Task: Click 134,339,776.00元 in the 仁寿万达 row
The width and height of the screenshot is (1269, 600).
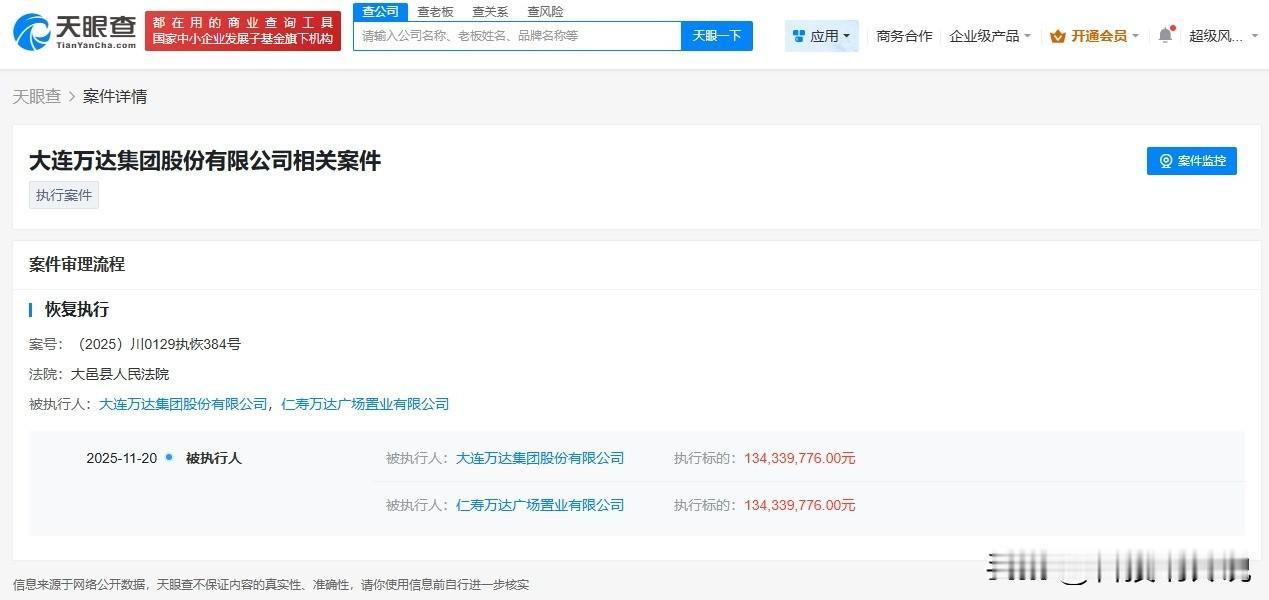Action: click(x=800, y=505)
